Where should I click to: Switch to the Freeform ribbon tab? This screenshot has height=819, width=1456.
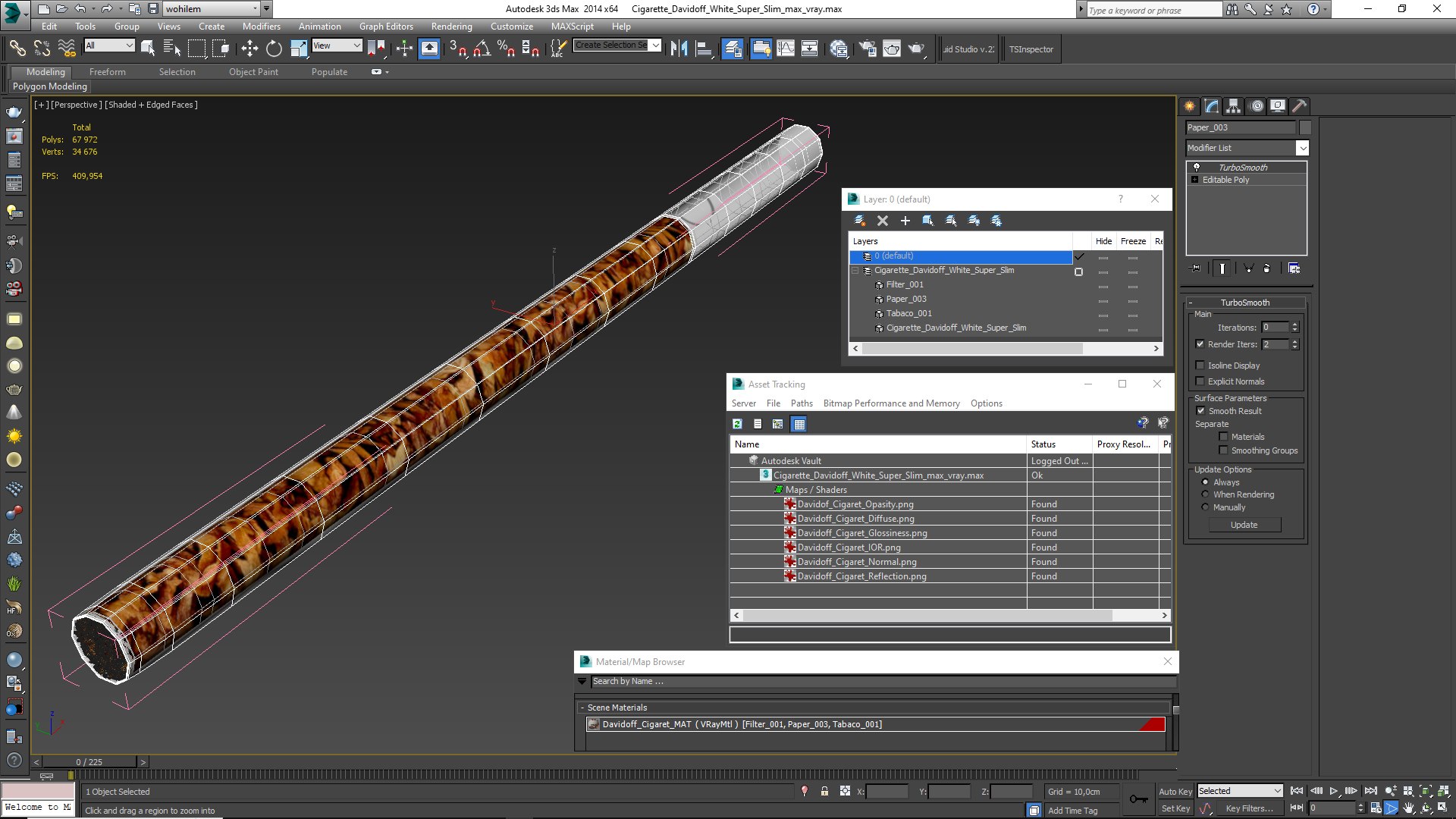click(107, 72)
